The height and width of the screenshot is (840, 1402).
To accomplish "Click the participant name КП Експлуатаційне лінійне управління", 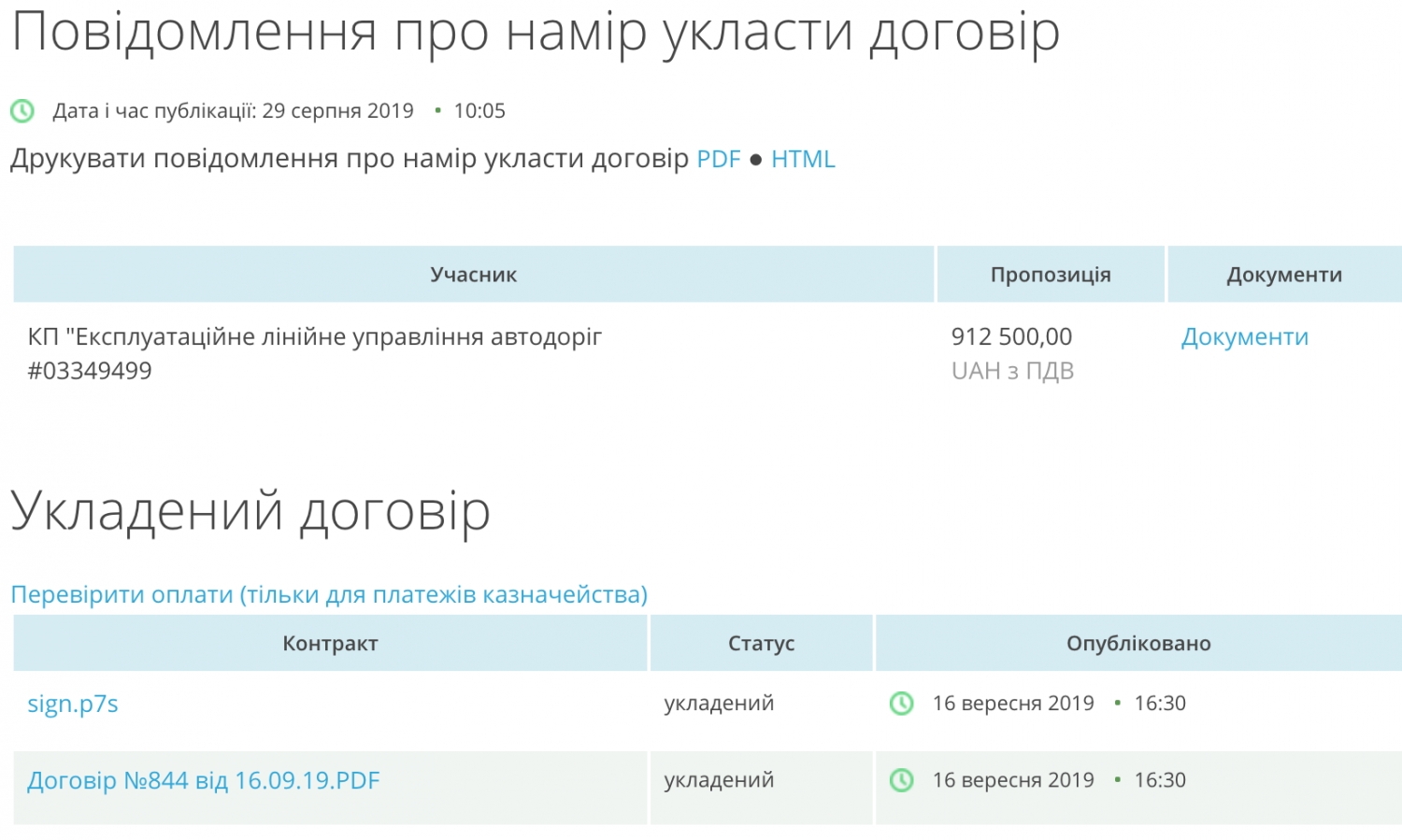I will tap(314, 337).
